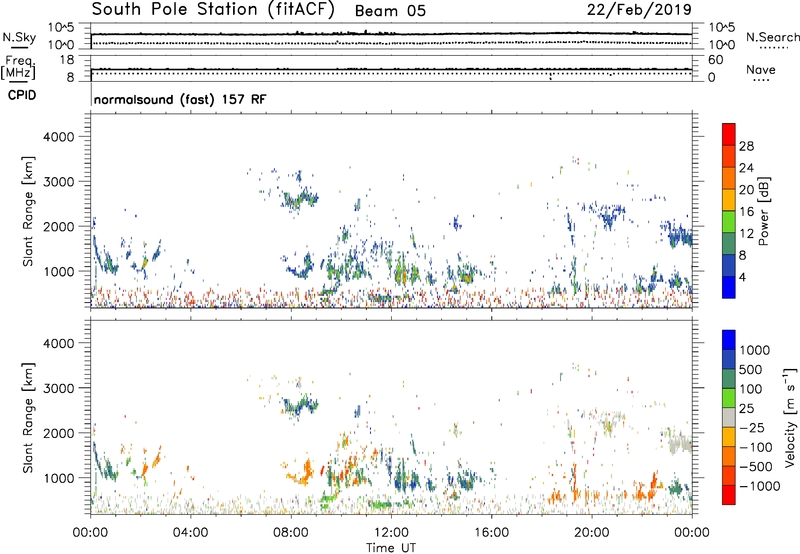Click the "3000" tick on velocity panel
Screen dimensions: 800x554
click(x=58, y=388)
